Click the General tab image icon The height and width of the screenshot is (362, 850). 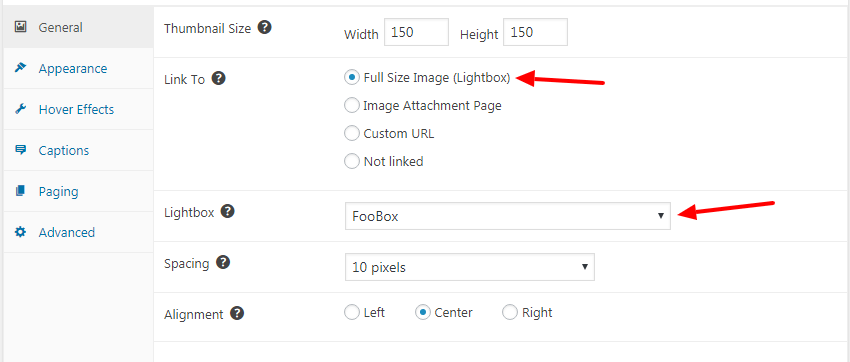[x=21, y=27]
